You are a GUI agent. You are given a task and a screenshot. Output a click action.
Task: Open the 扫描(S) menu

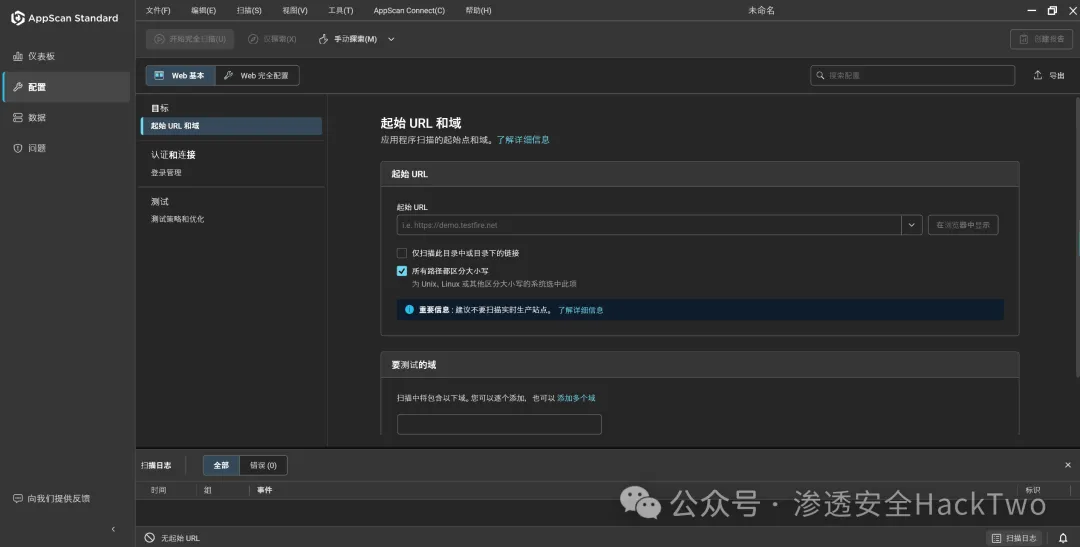click(x=249, y=10)
